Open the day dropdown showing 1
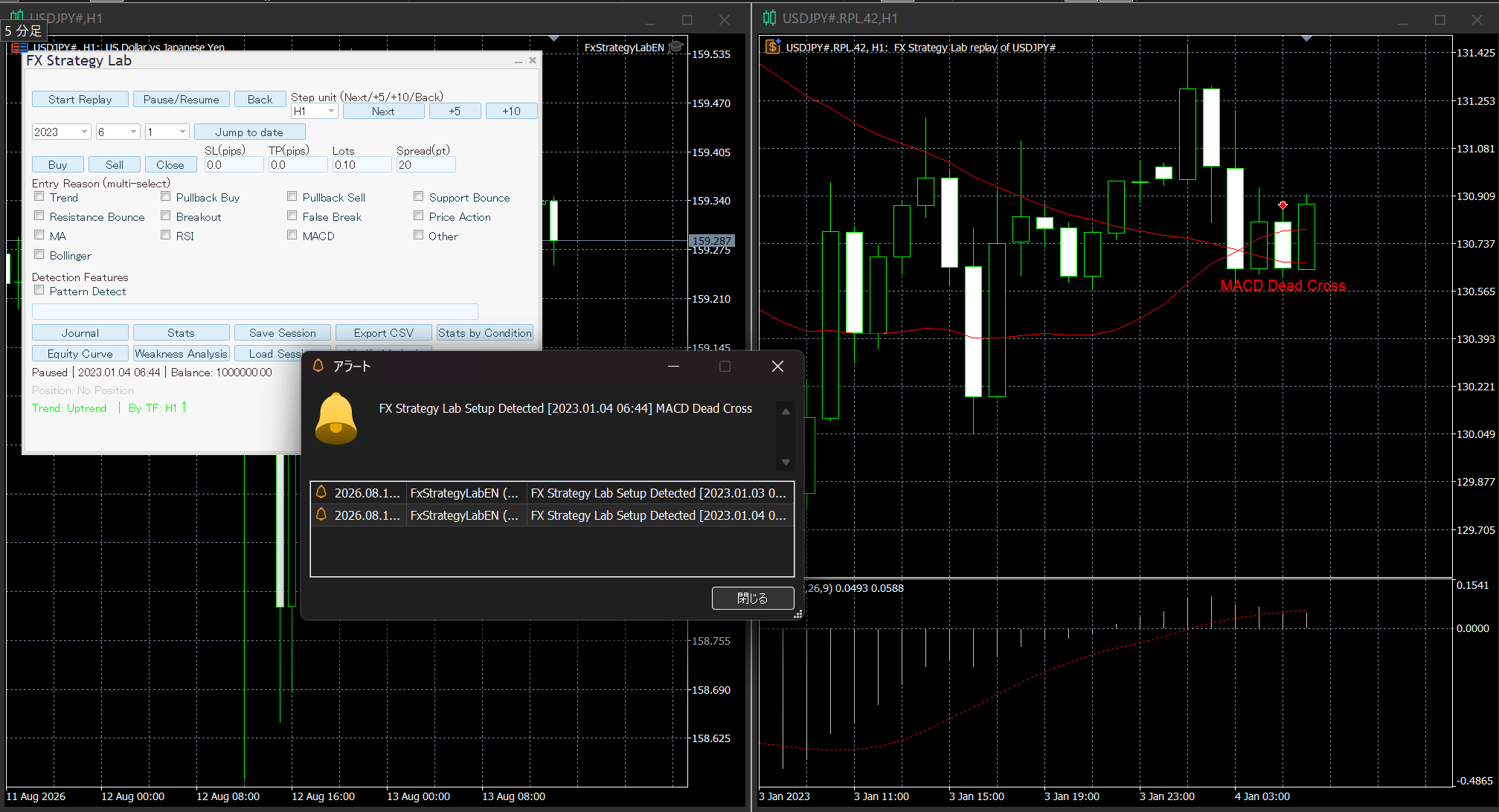1499x812 pixels. pyautogui.click(x=167, y=132)
